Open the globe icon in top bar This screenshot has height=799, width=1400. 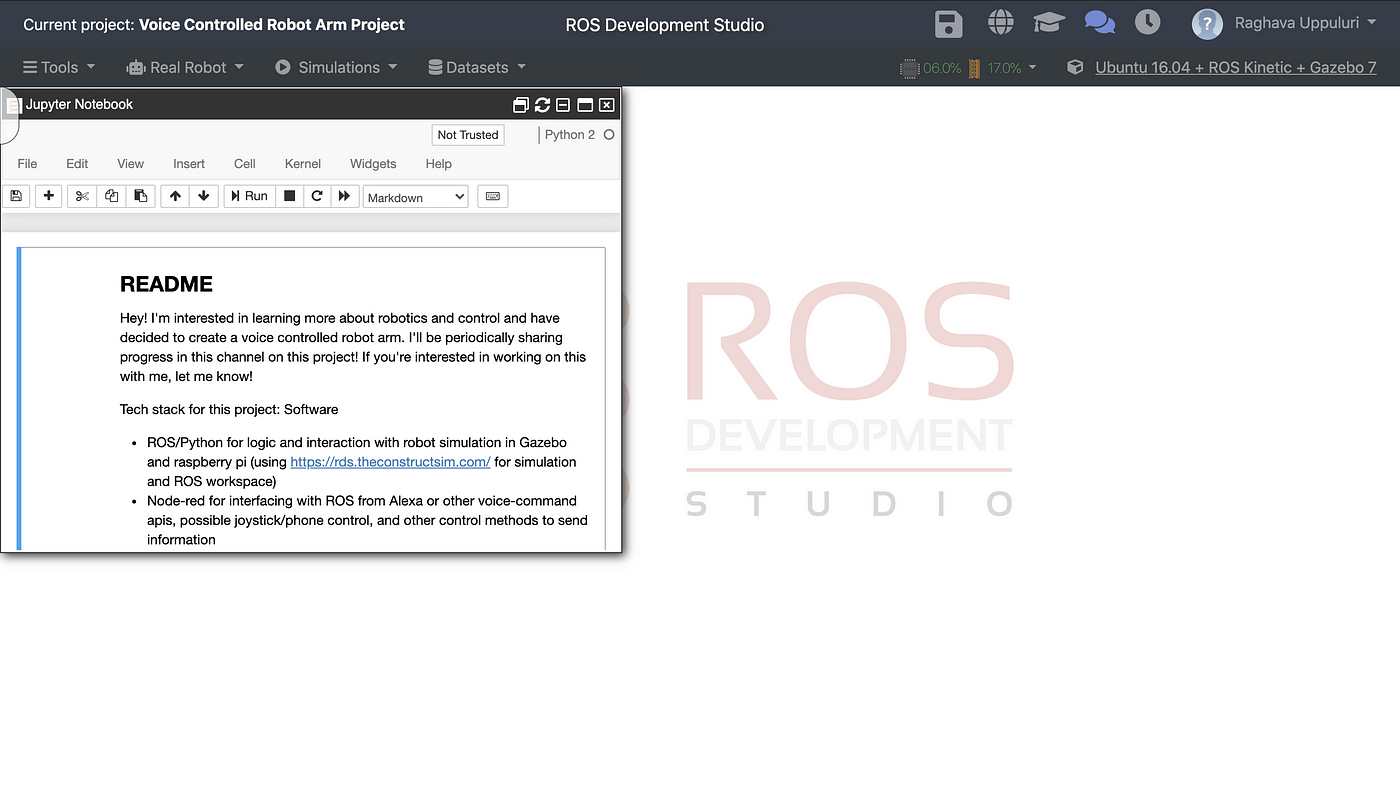[1000, 22]
